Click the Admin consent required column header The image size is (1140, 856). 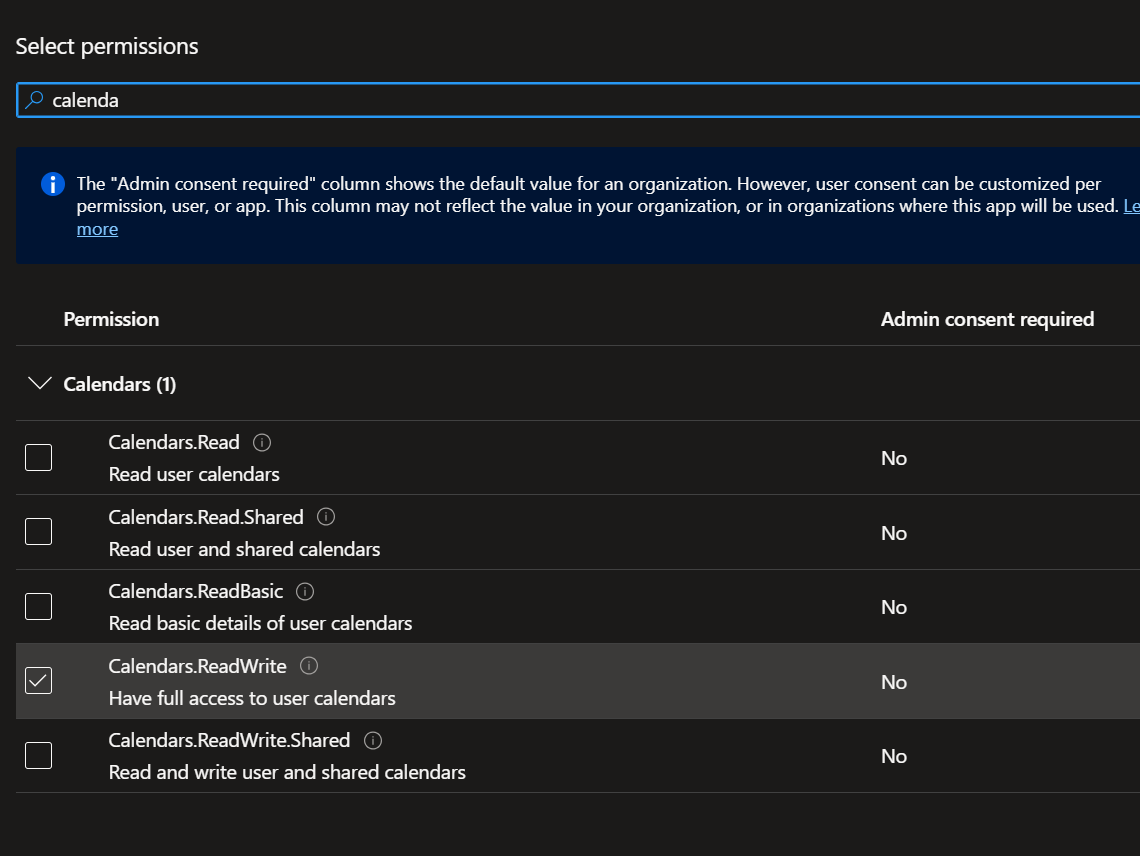[987, 319]
